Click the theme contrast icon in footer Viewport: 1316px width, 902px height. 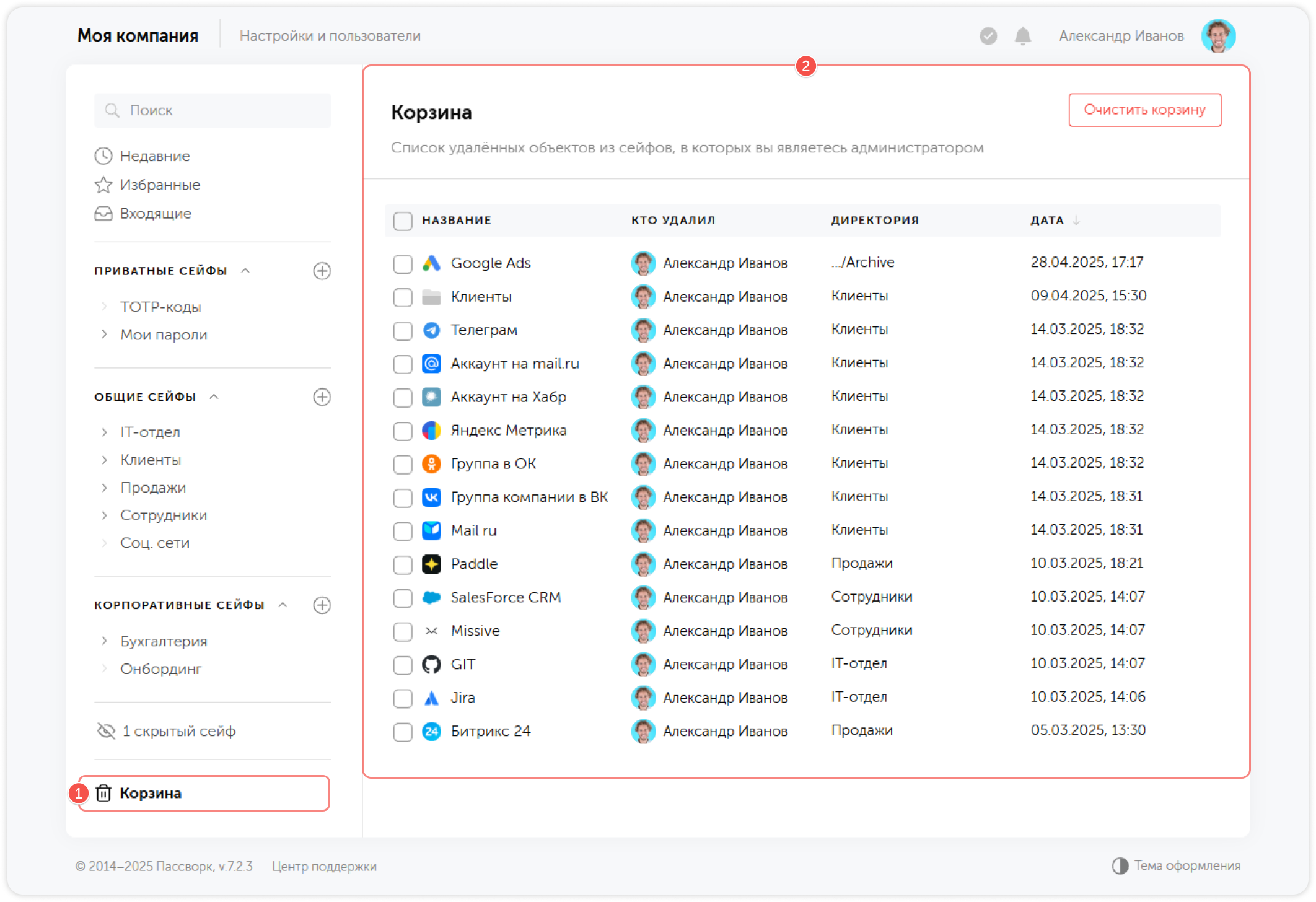pyautogui.click(x=1120, y=865)
